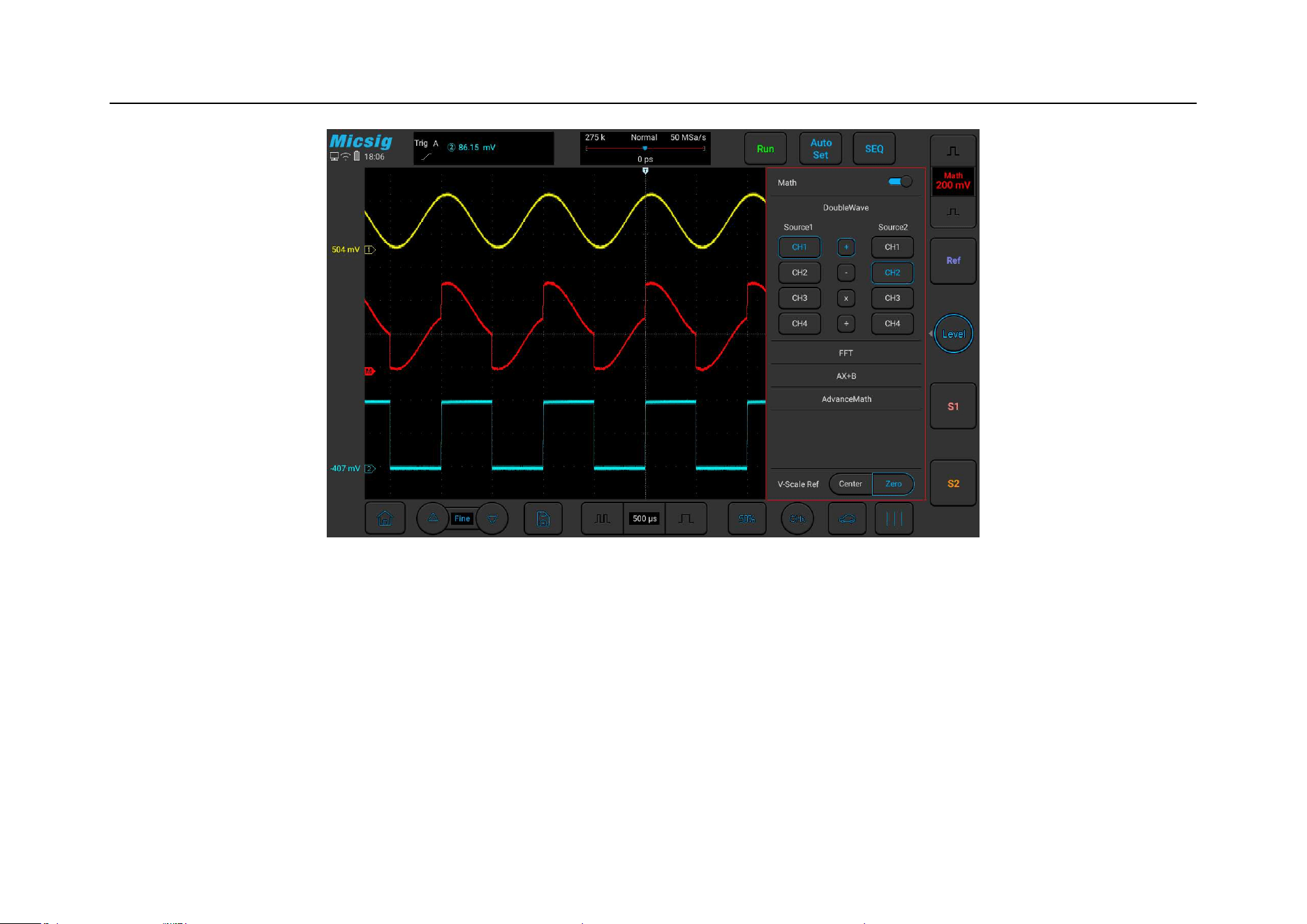Tap the large pulse vertical scale icon
The width and height of the screenshot is (1307, 924).
click(x=953, y=151)
